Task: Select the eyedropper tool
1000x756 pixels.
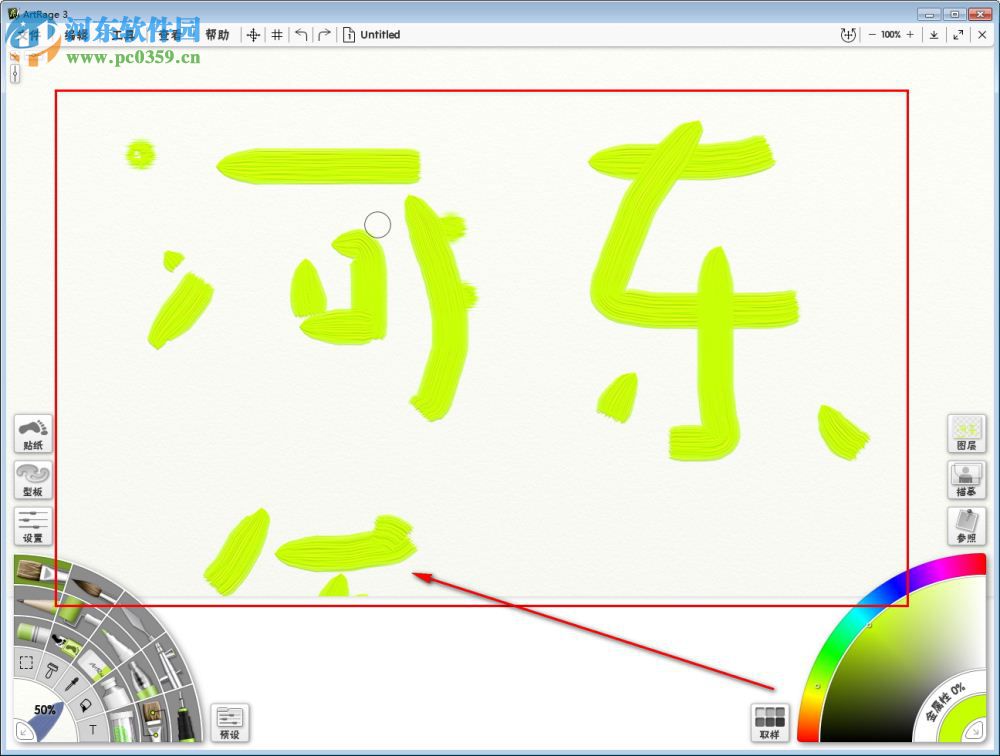Action: pyautogui.click(x=70, y=684)
